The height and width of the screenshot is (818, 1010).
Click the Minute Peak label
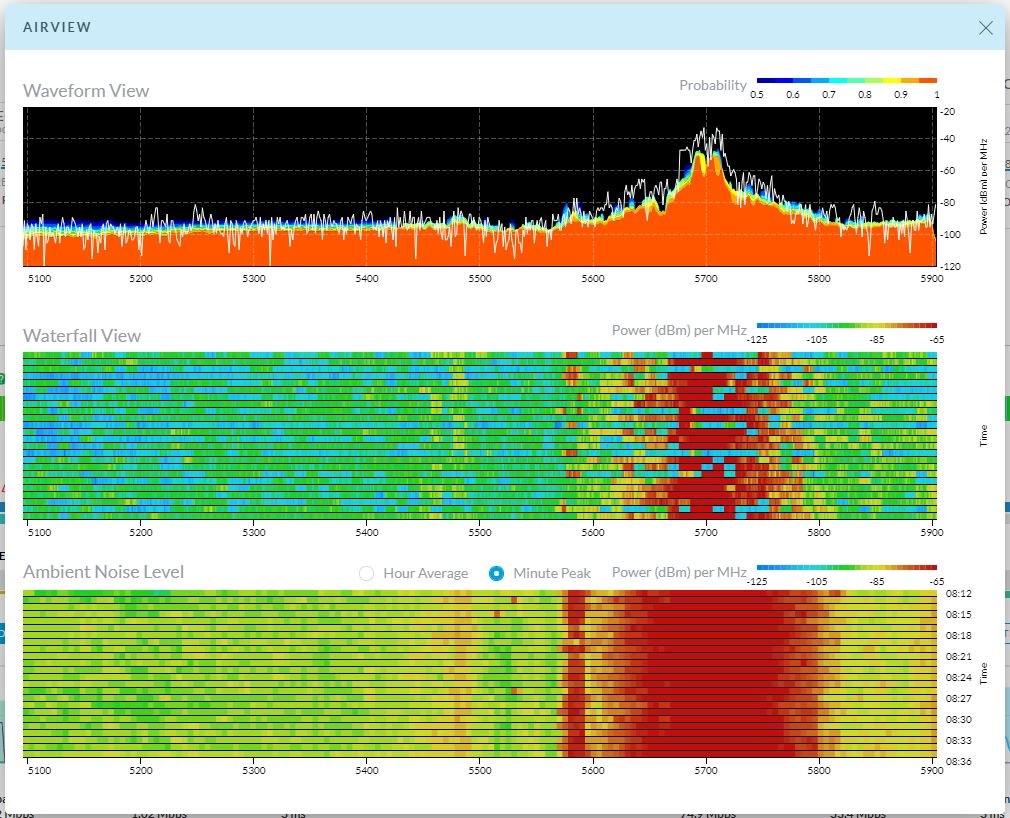click(x=552, y=573)
